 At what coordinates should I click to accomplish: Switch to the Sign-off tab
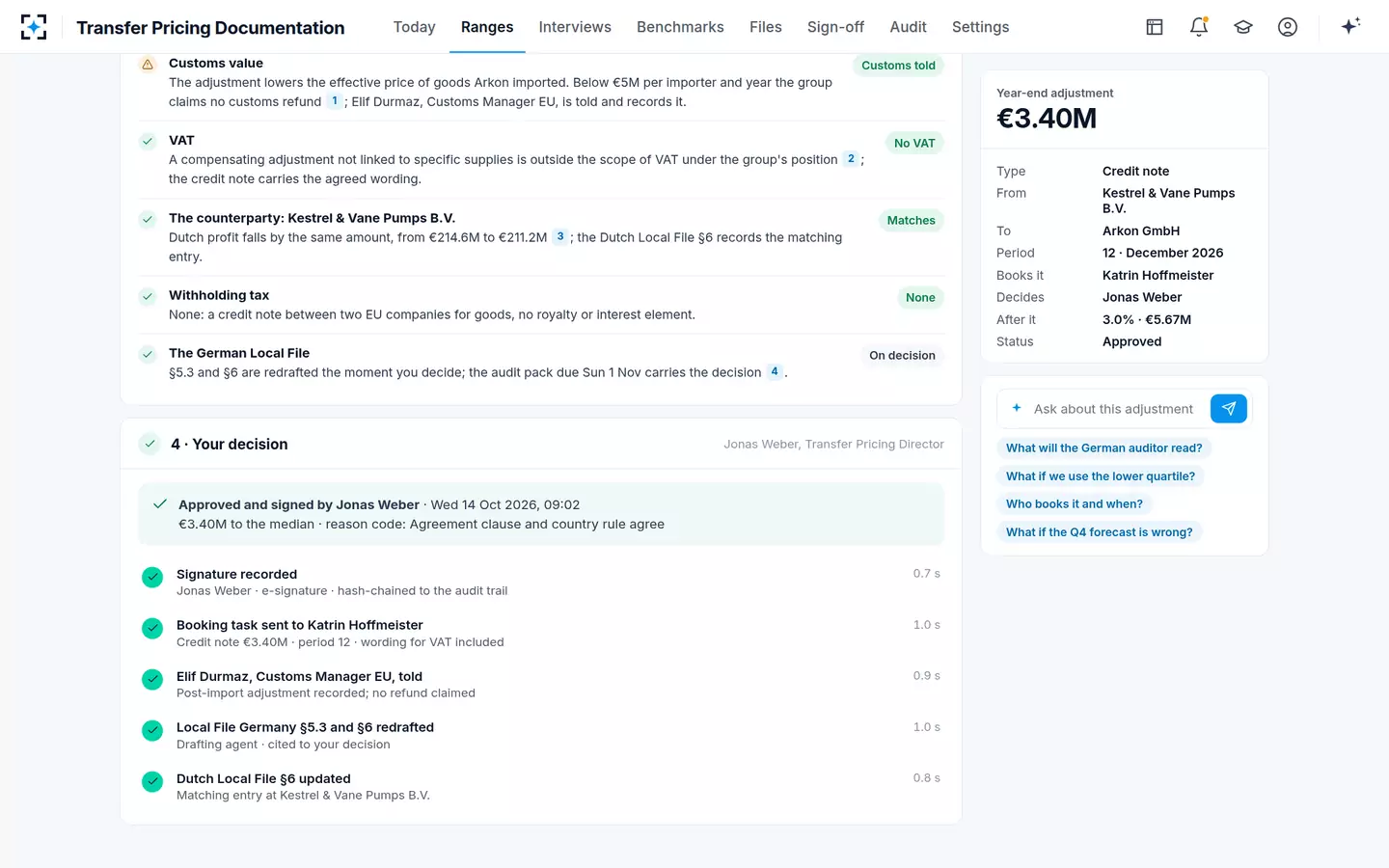tap(835, 27)
